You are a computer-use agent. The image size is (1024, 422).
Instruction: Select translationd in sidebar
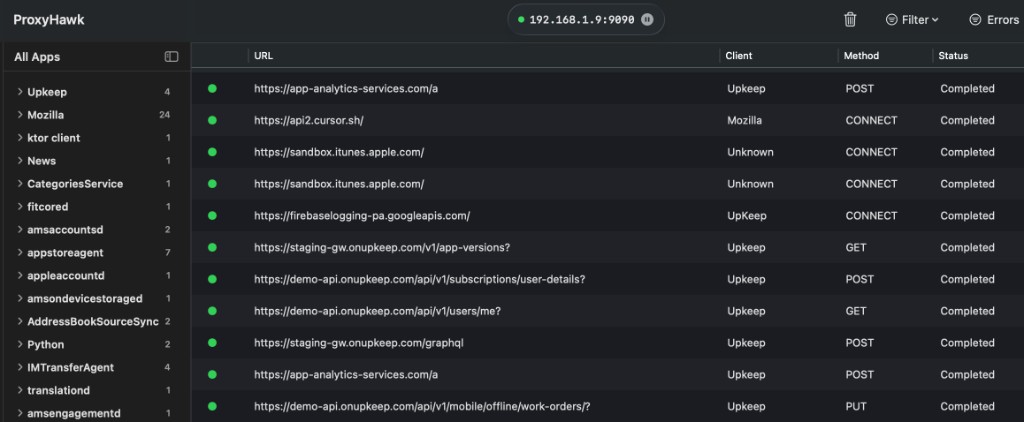59,390
